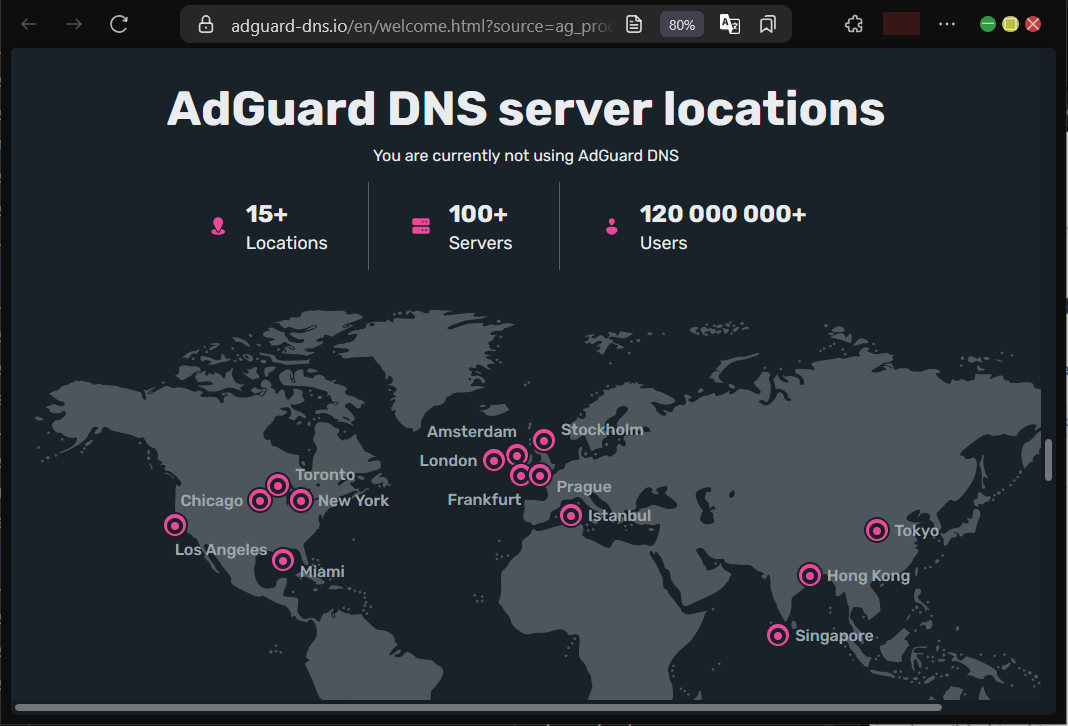1068x726 pixels.
Task: Open the extensions puzzle icon
Action: click(853, 25)
